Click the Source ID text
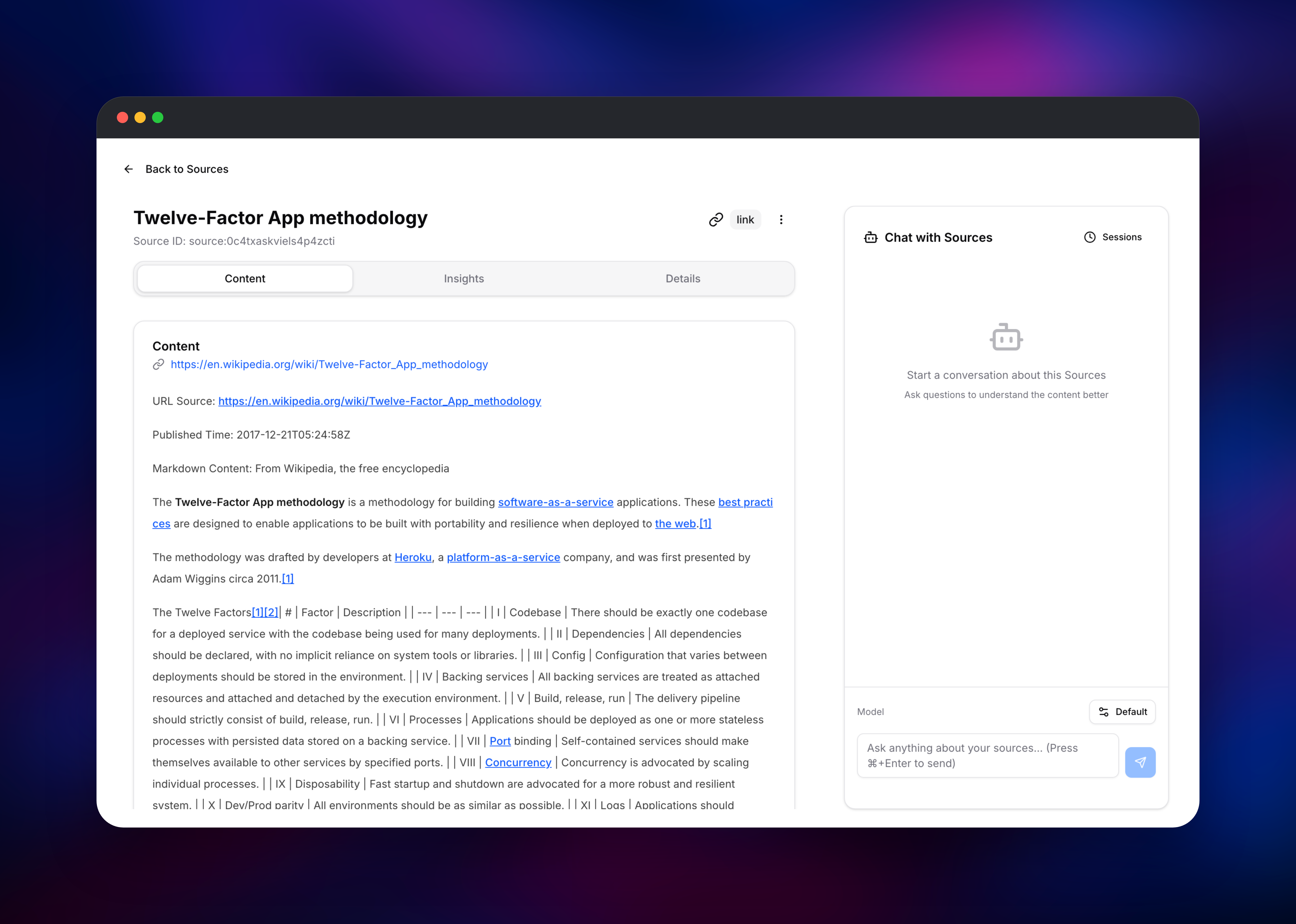1296x924 pixels. tap(234, 241)
